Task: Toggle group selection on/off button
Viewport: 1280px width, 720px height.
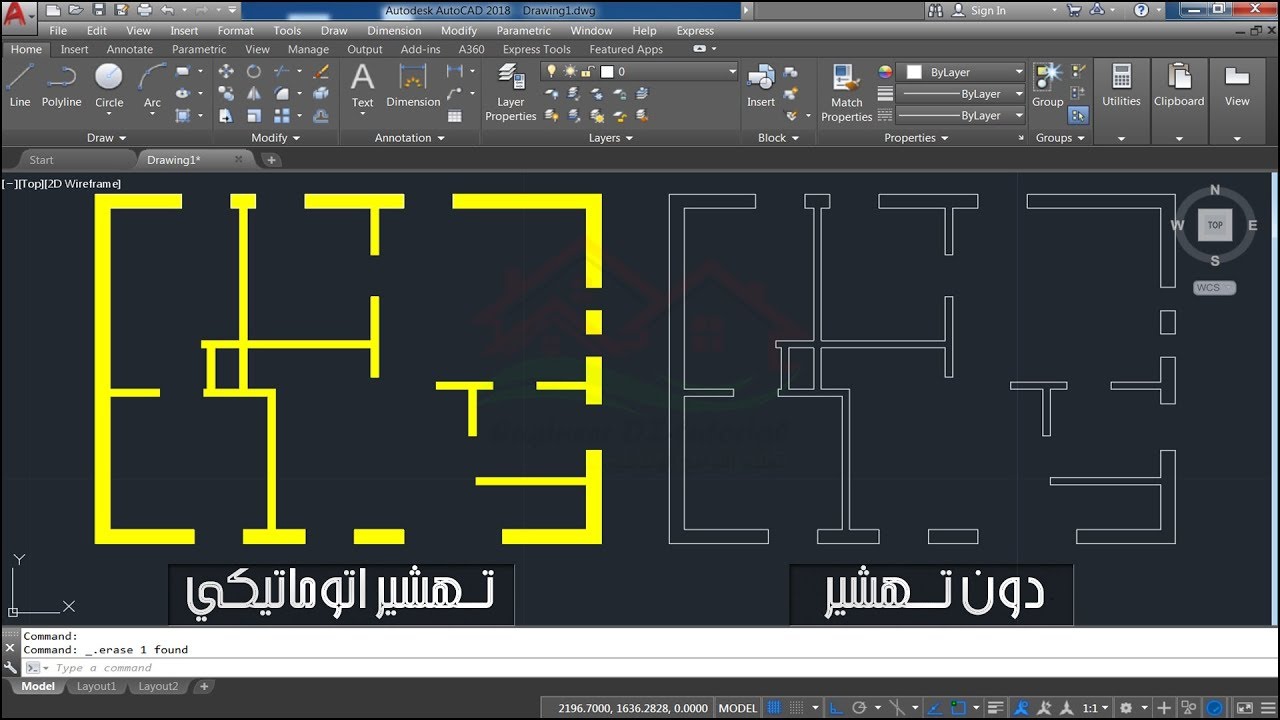Action: [1077, 115]
